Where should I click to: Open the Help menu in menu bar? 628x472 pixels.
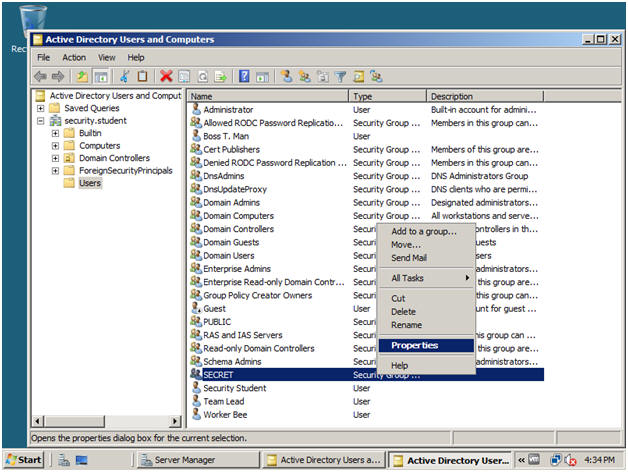click(136, 57)
